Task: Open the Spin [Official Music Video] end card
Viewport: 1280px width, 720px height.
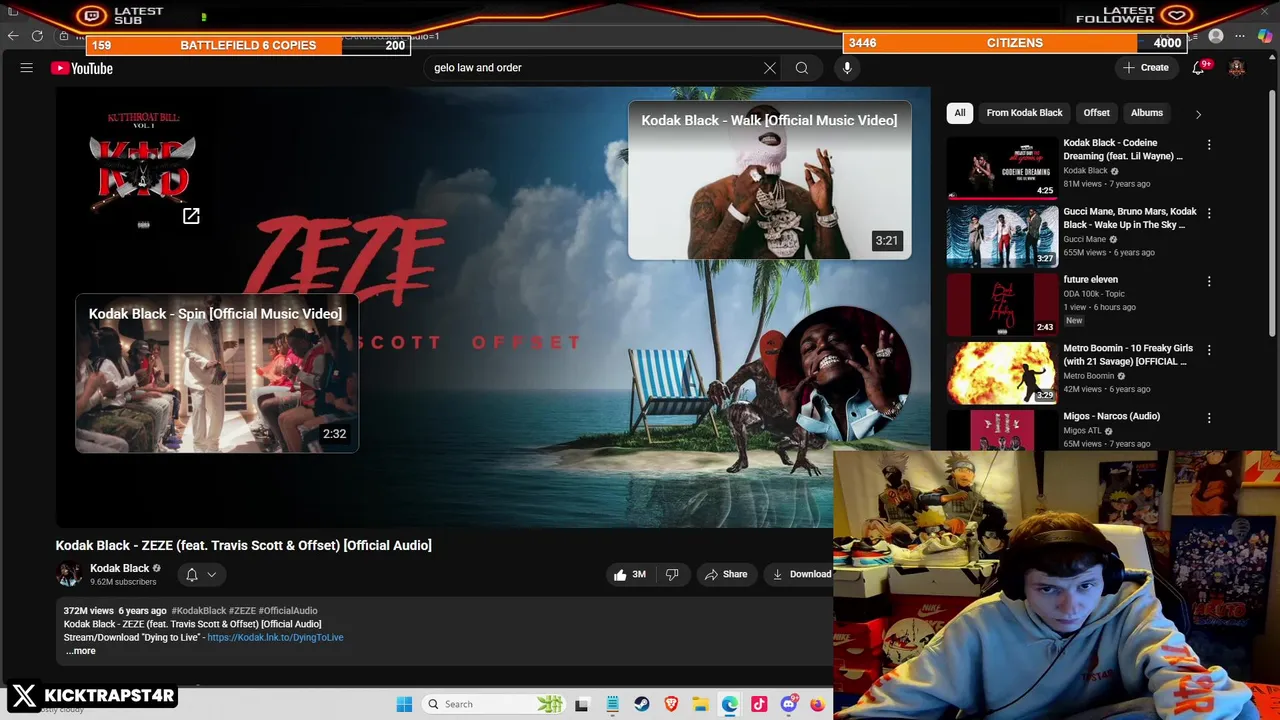Action: click(217, 373)
